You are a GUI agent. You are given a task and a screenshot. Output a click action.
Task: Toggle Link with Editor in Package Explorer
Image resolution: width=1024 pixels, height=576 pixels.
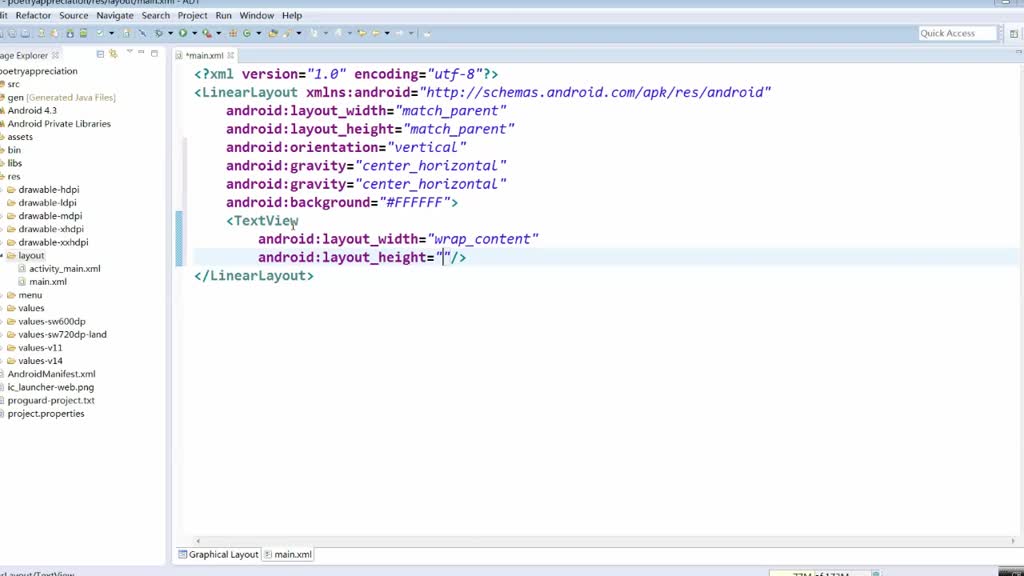114,54
